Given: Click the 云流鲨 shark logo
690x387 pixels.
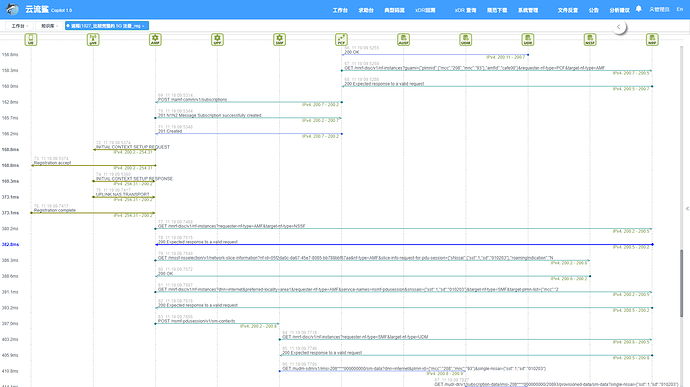Looking at the screenshot, I should 12,9.
